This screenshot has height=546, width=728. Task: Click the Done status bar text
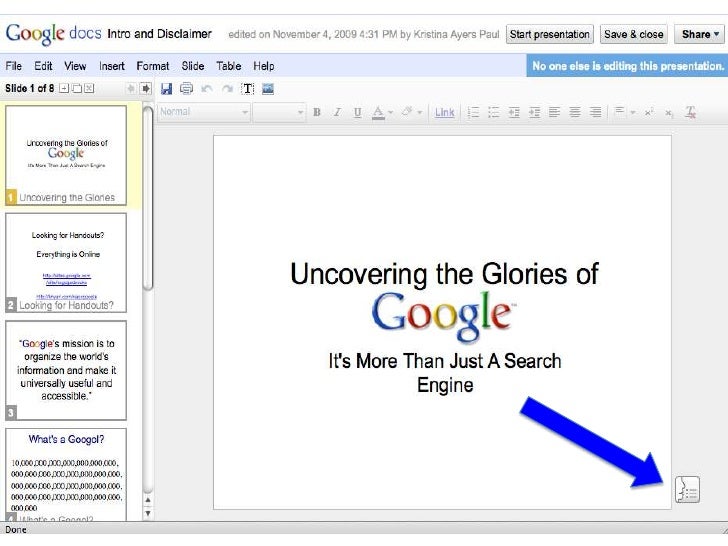coord(16,530)
